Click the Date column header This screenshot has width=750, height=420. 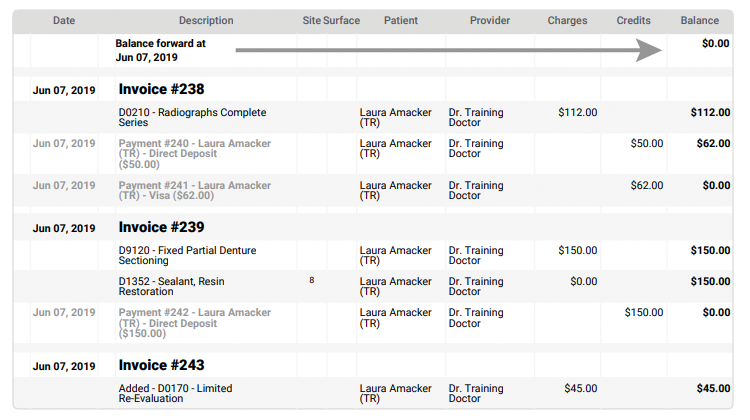click(x=64, y=21)
